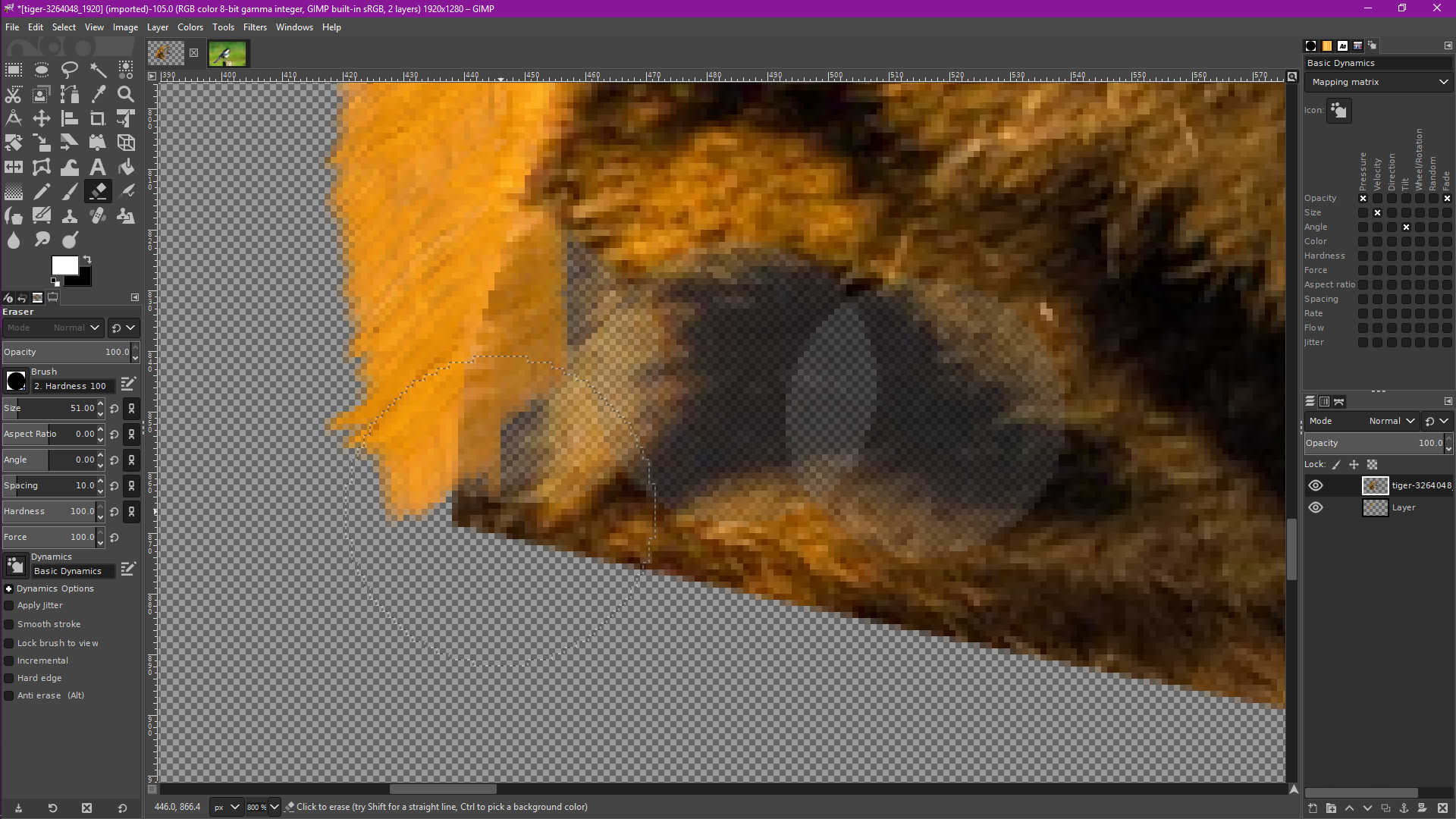Open the Filters menu
1456x819 pixels.
click(x=255, y=27)
